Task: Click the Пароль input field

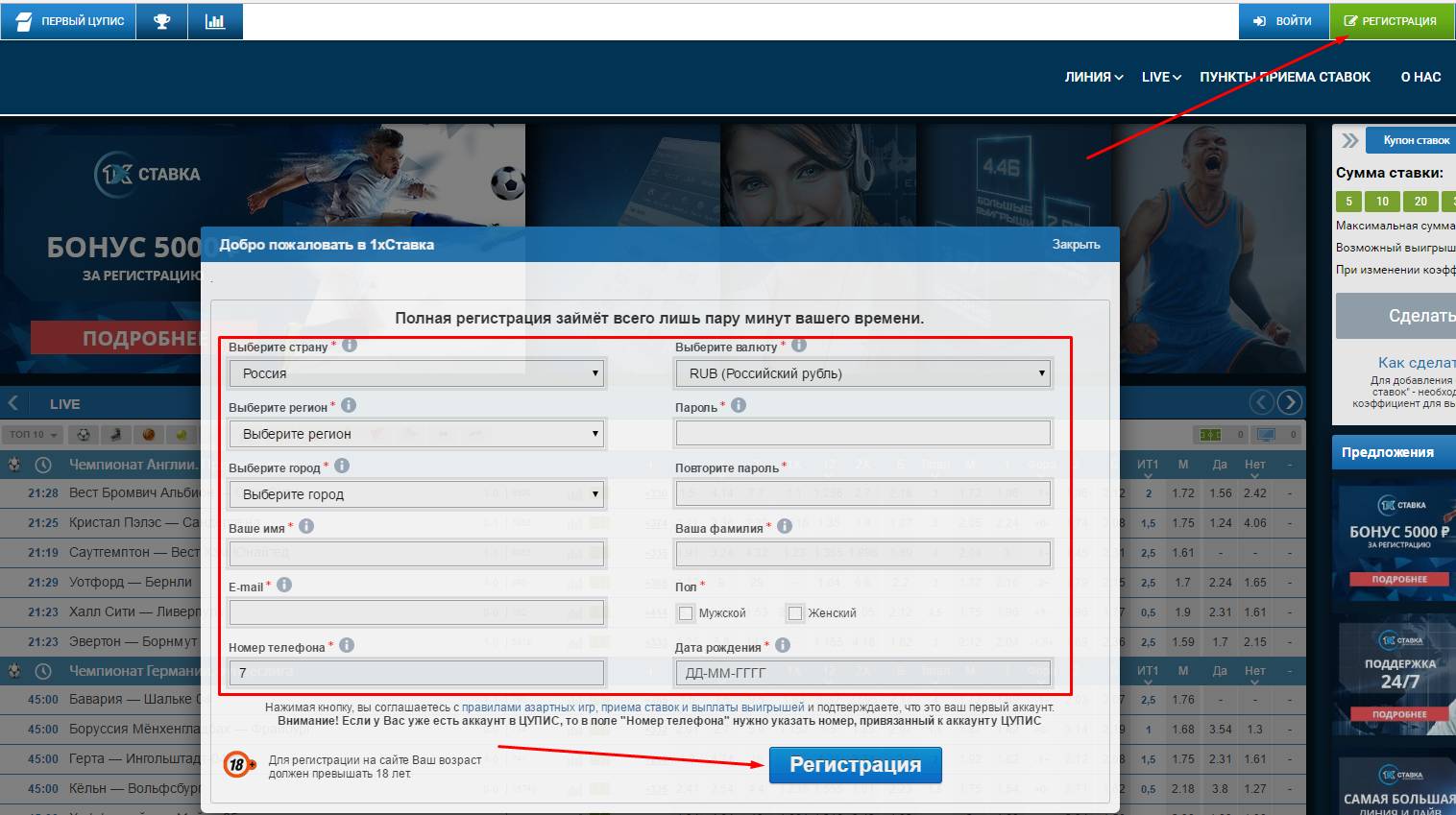Action: tap(863, 434)
